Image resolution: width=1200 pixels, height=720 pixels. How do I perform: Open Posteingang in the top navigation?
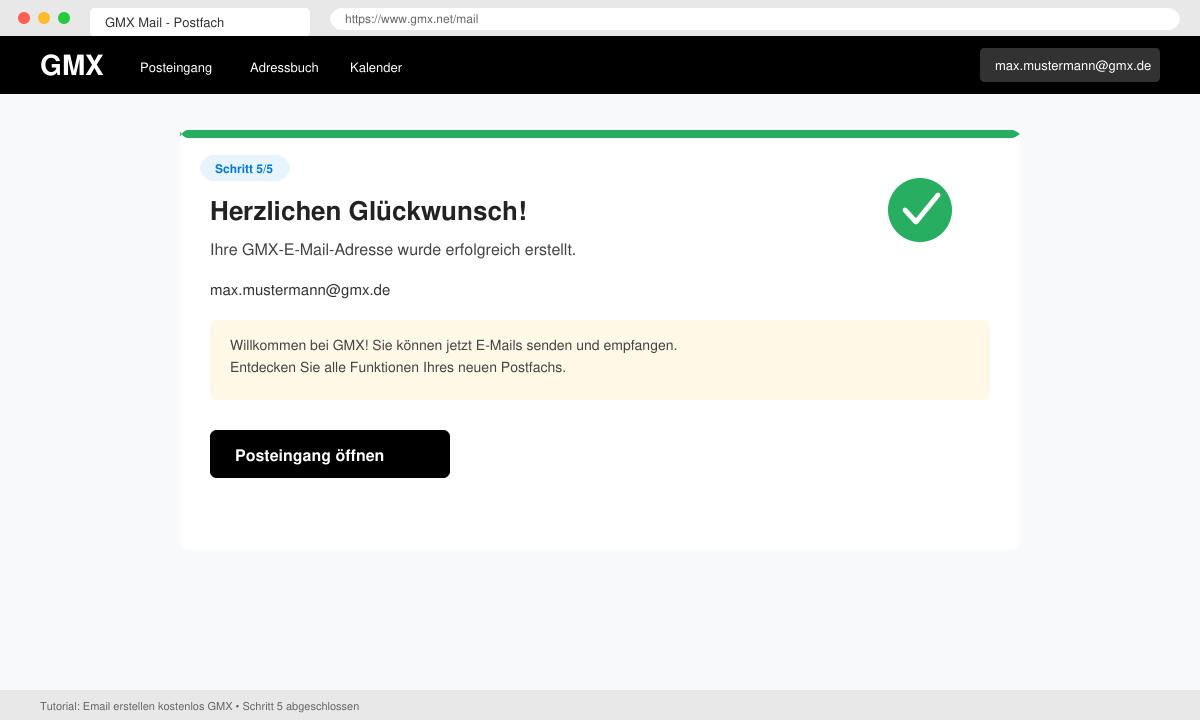coord(176,67)
